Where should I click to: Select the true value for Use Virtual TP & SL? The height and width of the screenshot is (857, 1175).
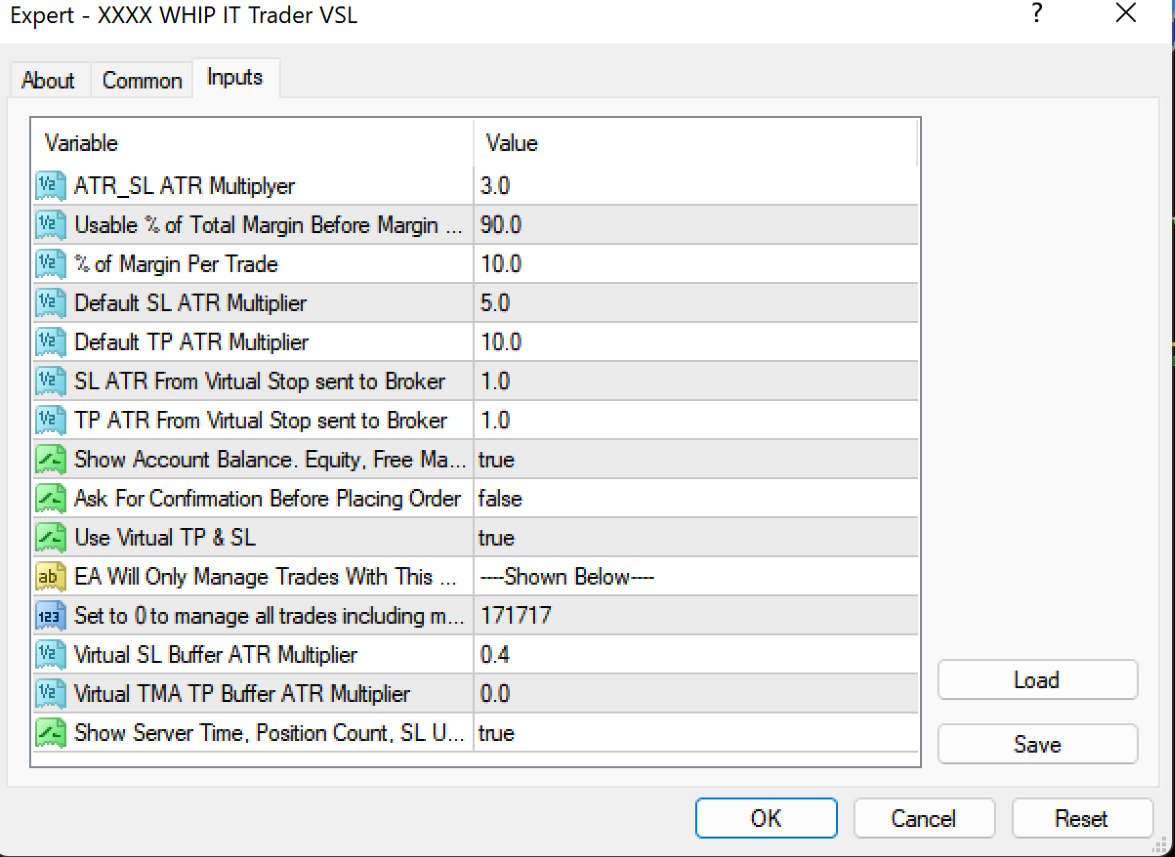click(497, 537)
